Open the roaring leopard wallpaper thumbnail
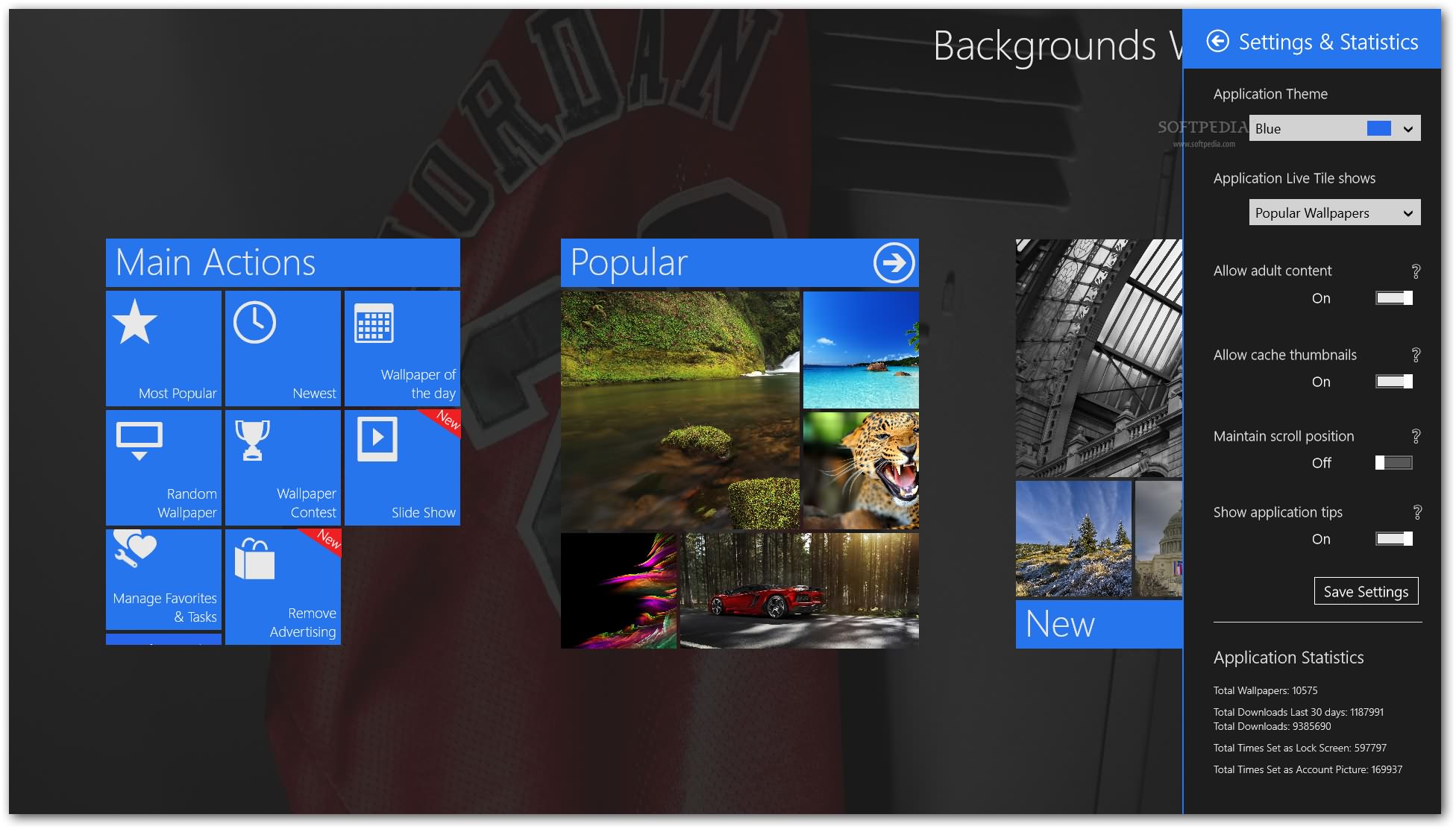The width and height of the screenshot is (1456, 829). tap(861, 470)
